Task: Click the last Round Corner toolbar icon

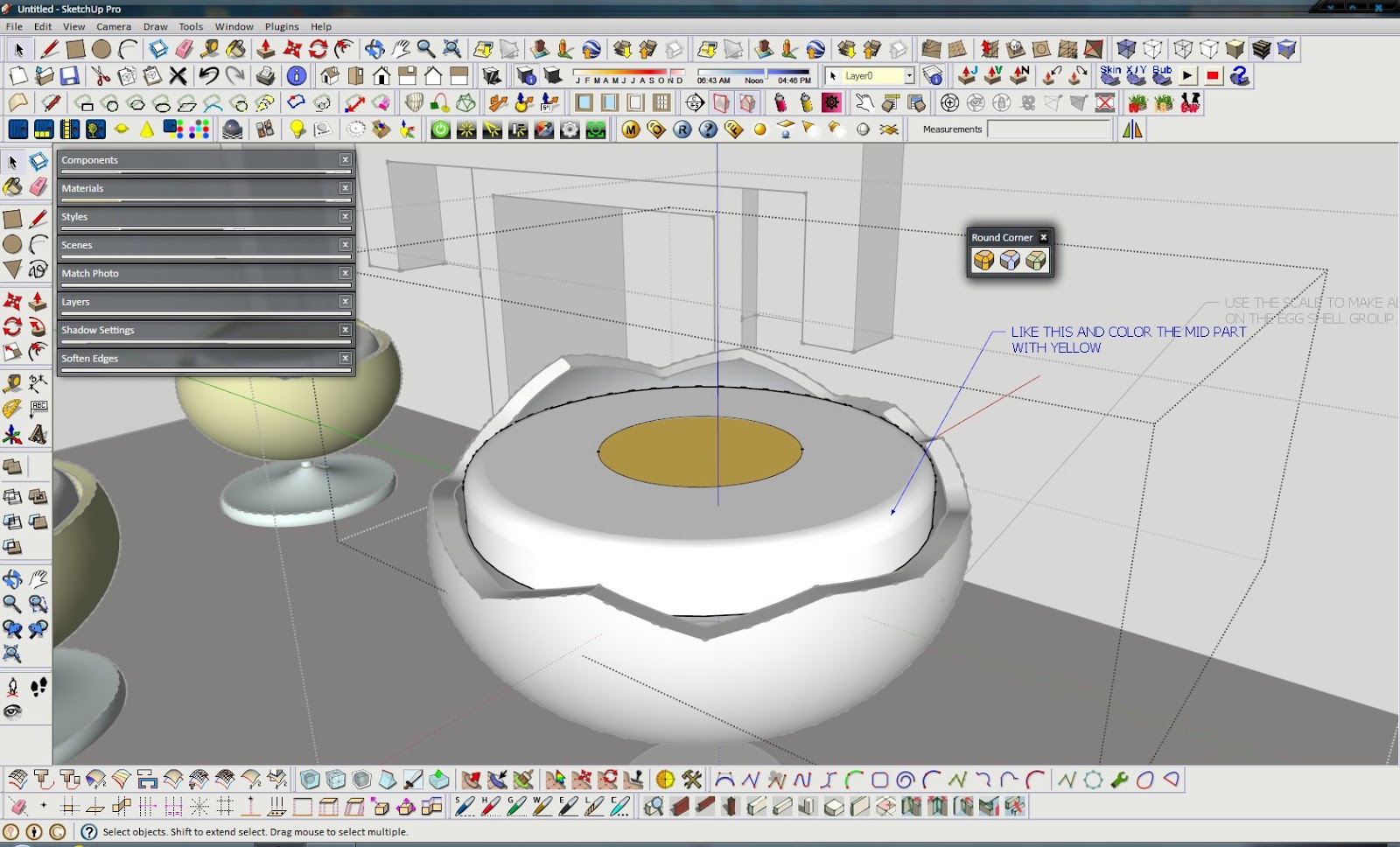Action: [1036, 261]
